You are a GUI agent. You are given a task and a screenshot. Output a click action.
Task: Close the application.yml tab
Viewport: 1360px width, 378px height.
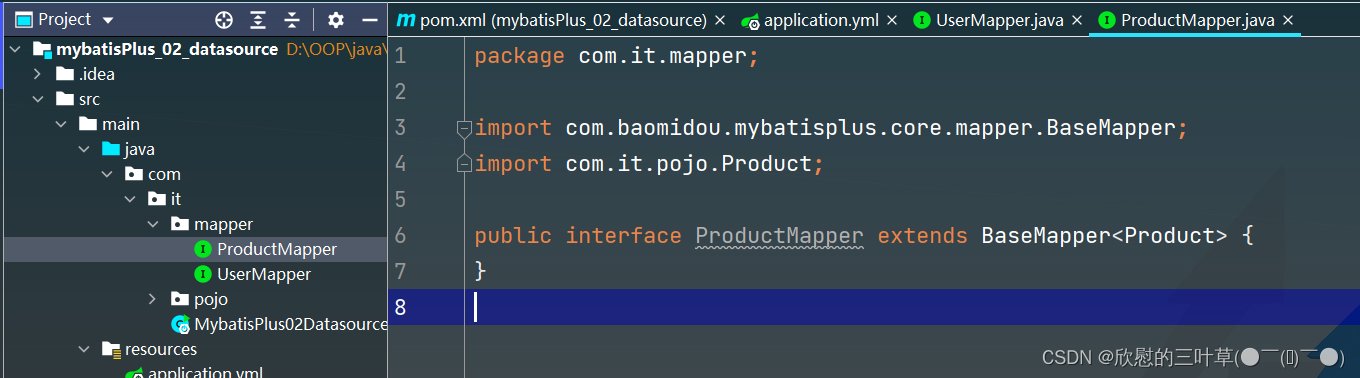pos(892,20)
